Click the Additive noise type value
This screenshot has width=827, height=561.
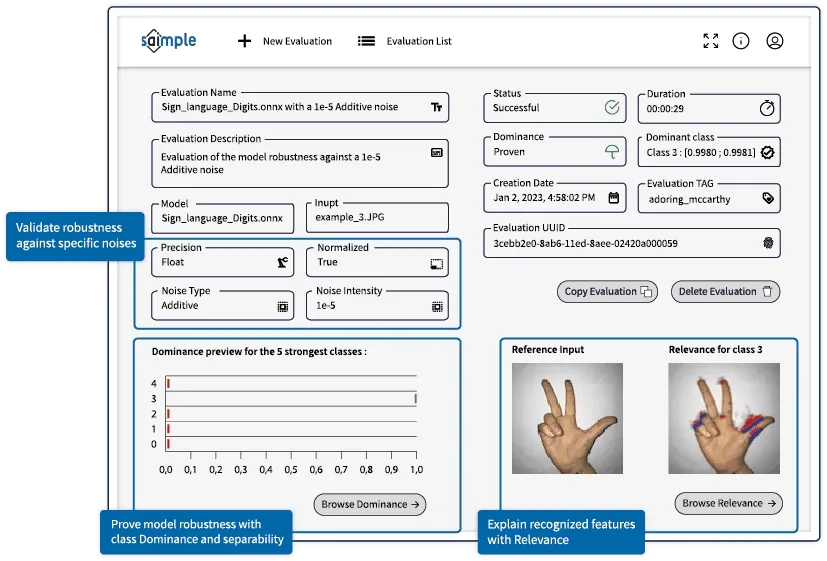click(x=180, y=305)
